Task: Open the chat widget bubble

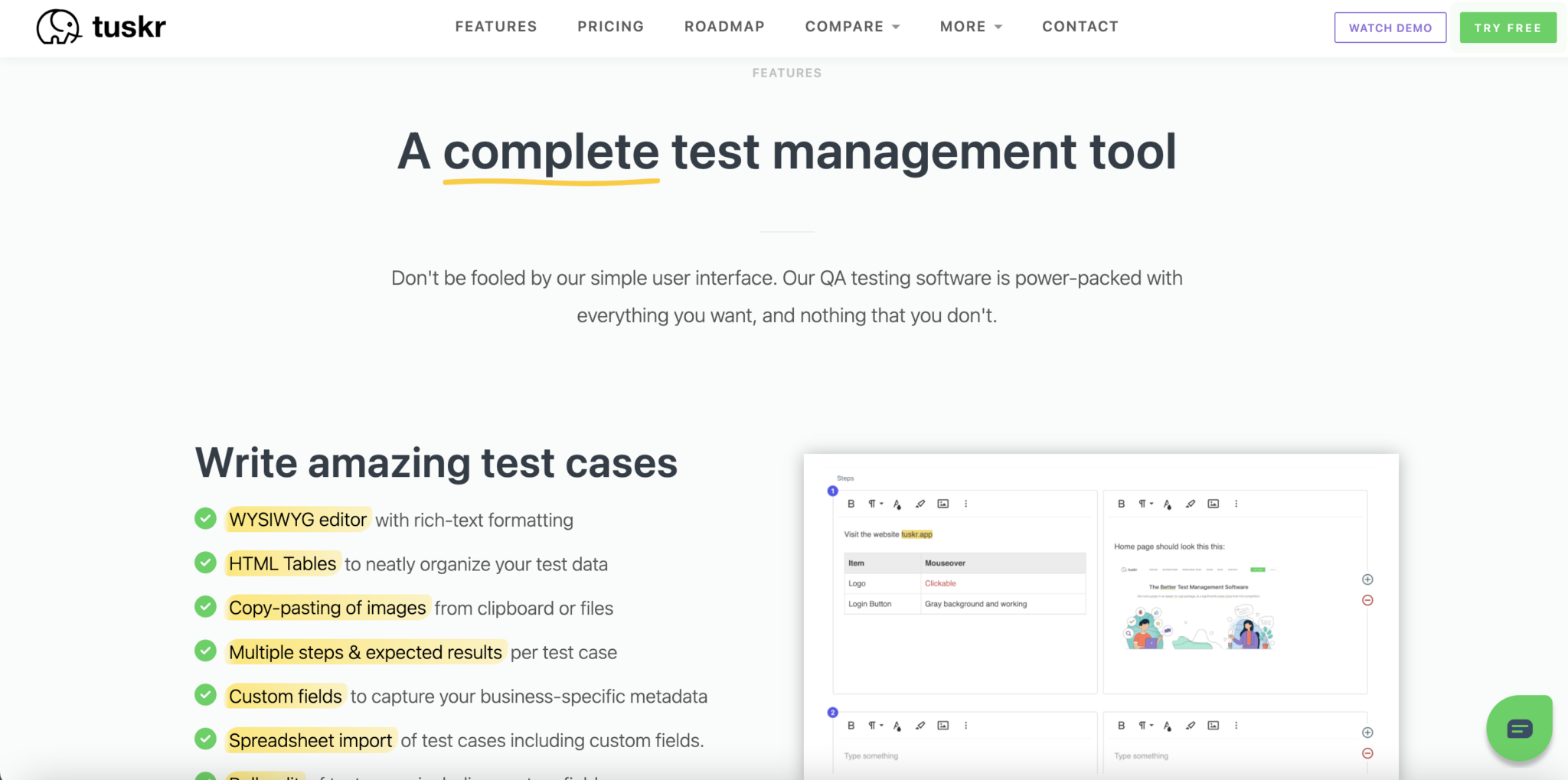Action: 1519,728
